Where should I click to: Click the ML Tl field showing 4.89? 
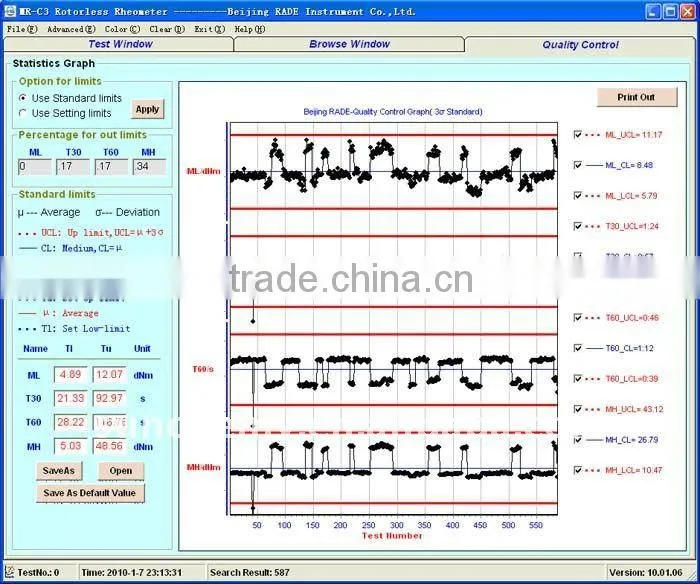pos(71,374)
